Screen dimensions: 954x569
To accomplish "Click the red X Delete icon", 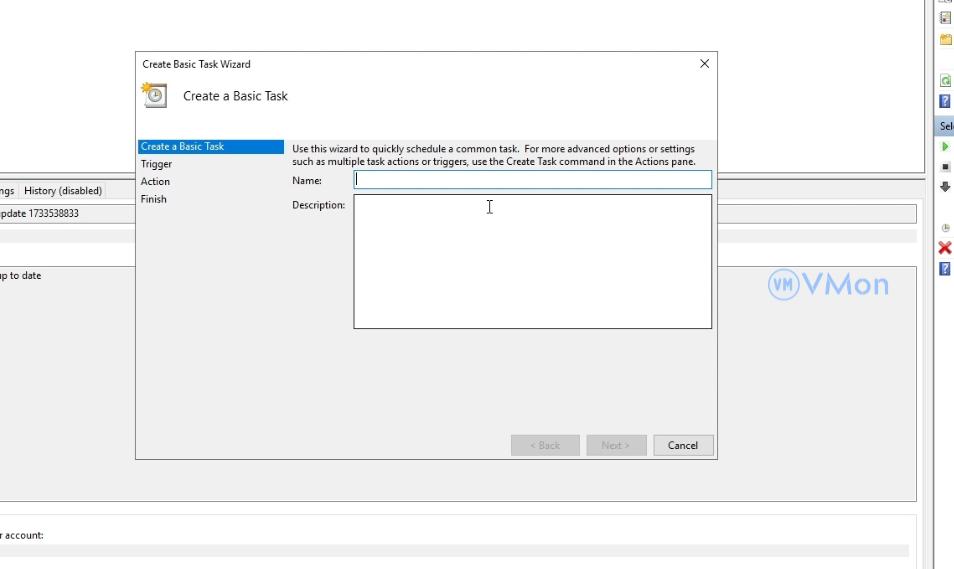I will pos(945,248).
